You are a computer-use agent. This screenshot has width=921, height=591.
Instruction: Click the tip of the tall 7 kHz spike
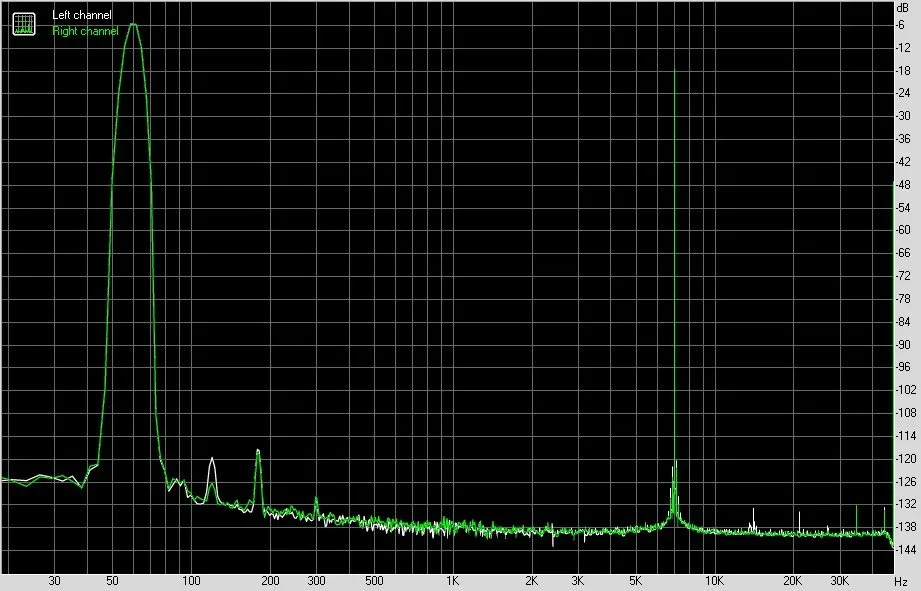(674, 69)
